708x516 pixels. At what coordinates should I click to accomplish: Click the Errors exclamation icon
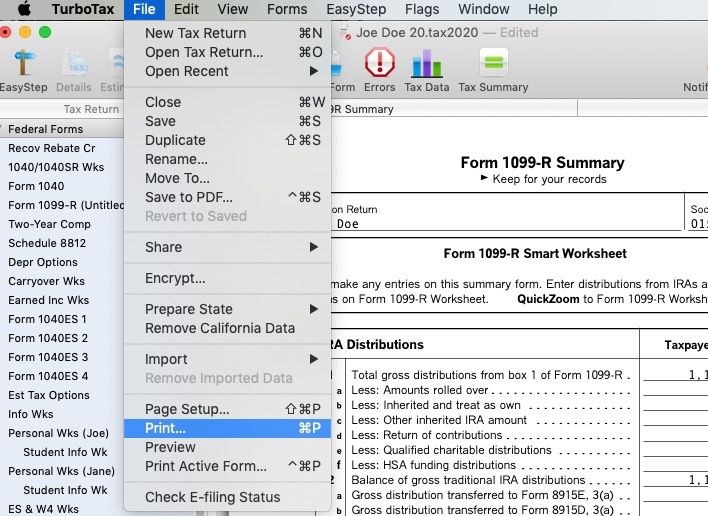click(380, 62)
